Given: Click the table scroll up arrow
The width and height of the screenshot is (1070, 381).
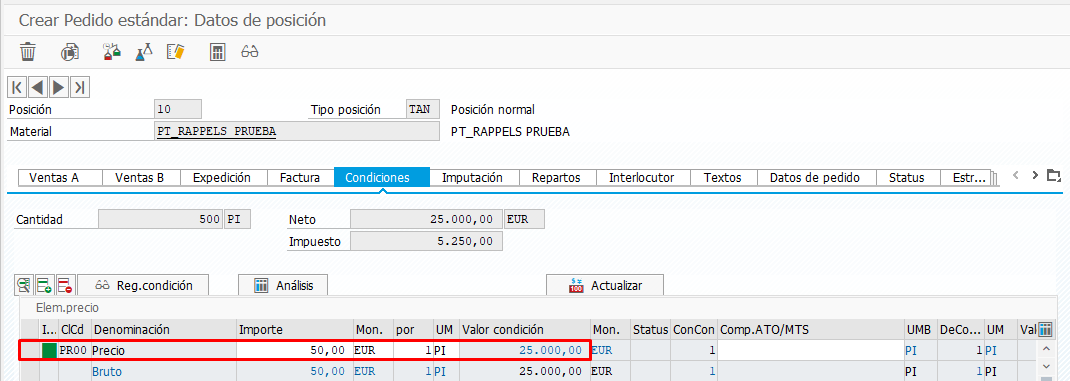Looking at the screenshot, I should click(x=1045, y=350).
